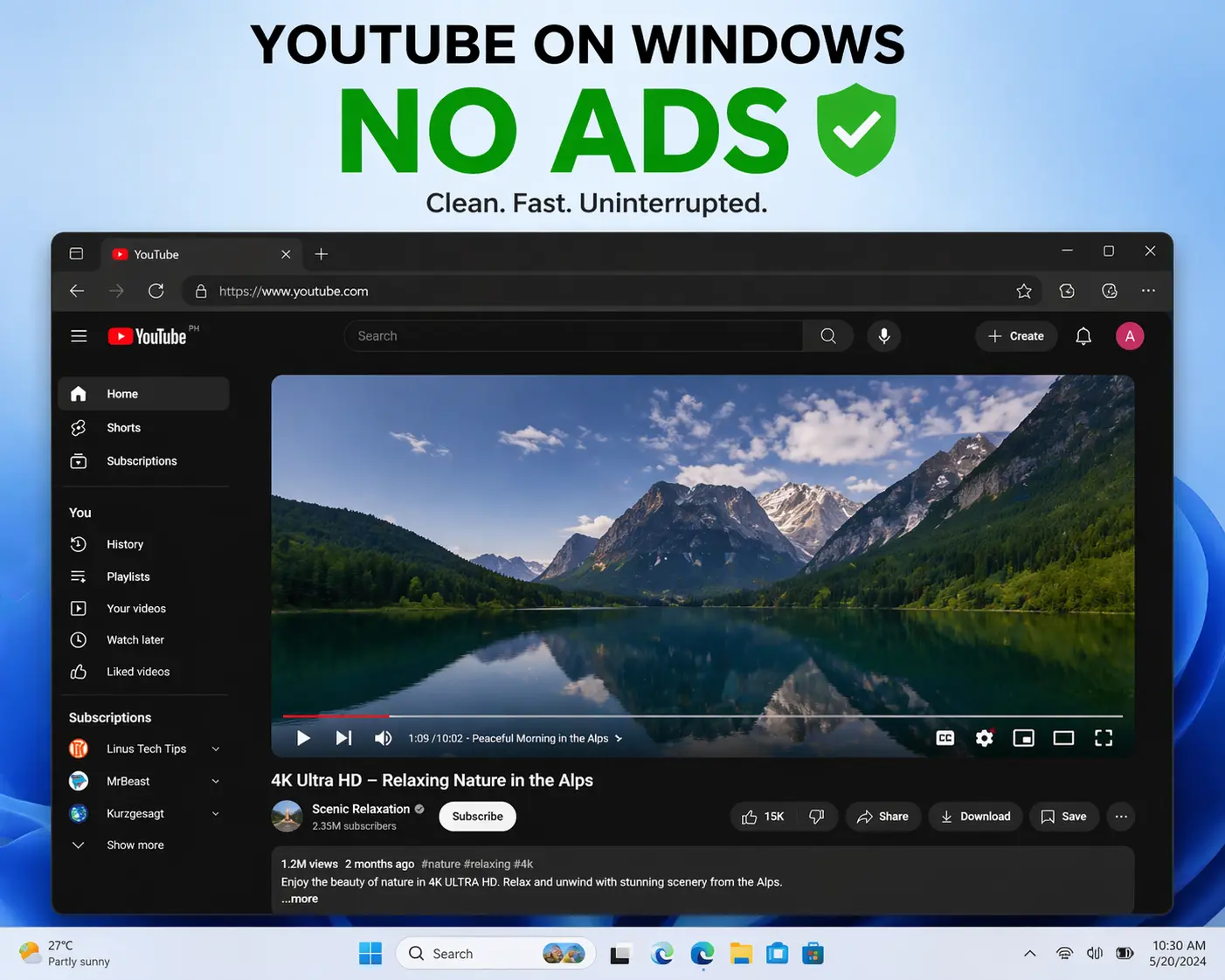Select the YouTube browser tab
The image size is (1225, 980).
coord(202,254)
